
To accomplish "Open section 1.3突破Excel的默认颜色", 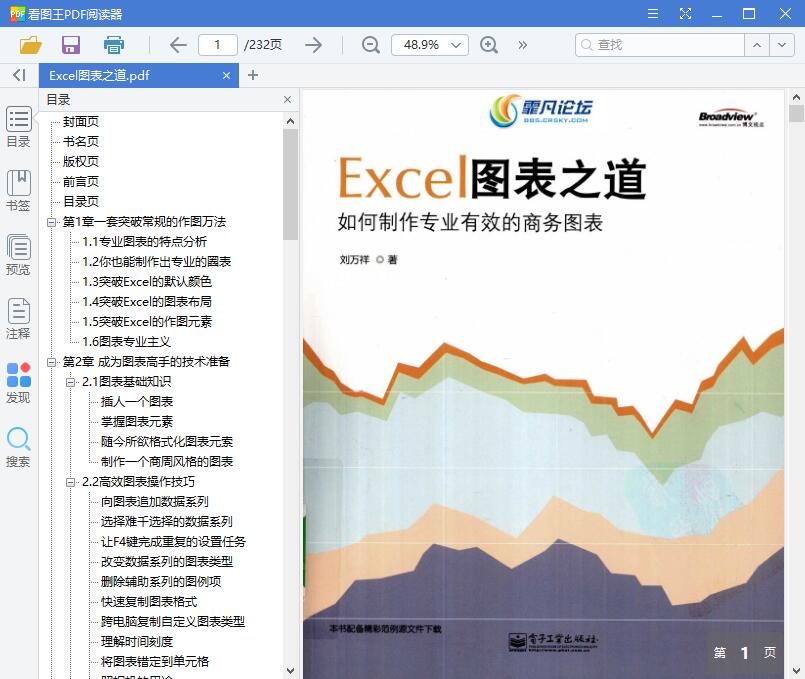I will click(147, 282).
